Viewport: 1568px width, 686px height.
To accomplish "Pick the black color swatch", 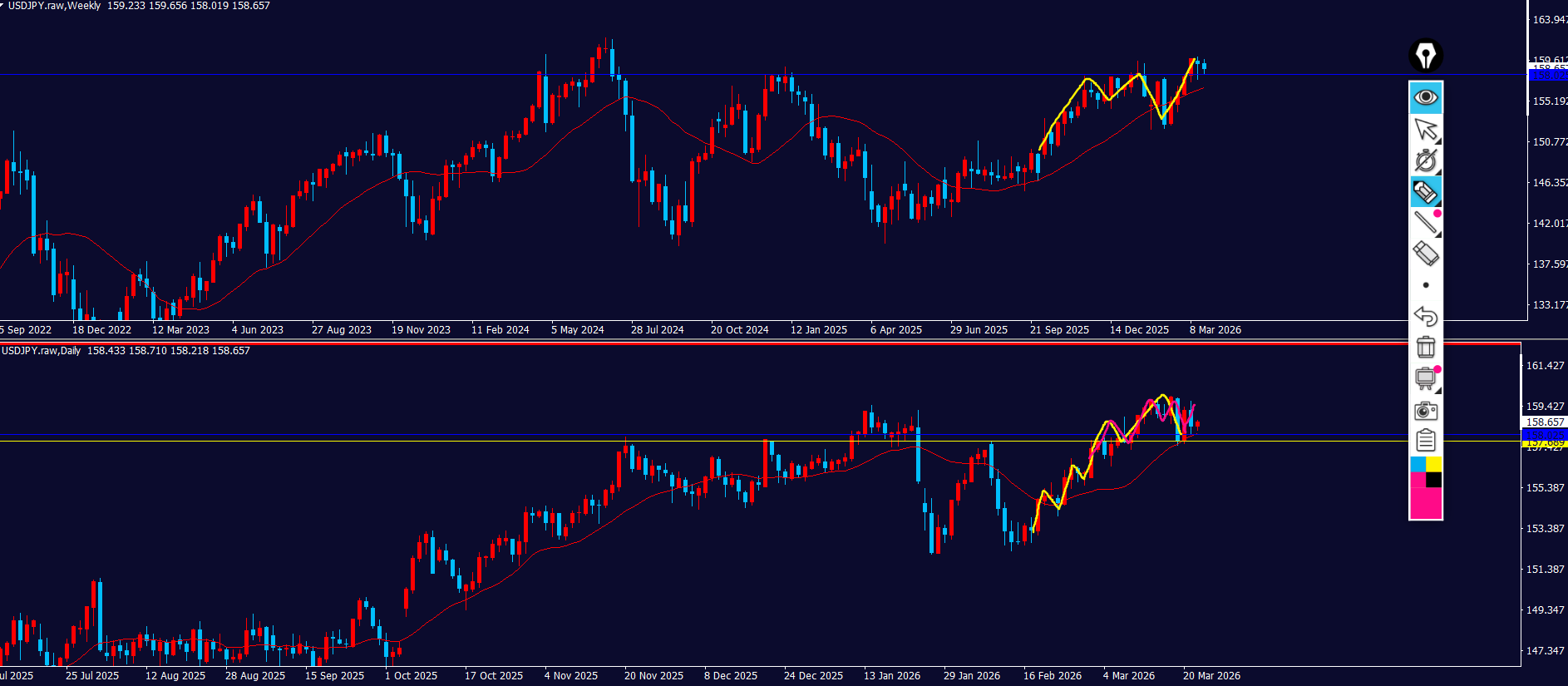I will [1434, 480].
